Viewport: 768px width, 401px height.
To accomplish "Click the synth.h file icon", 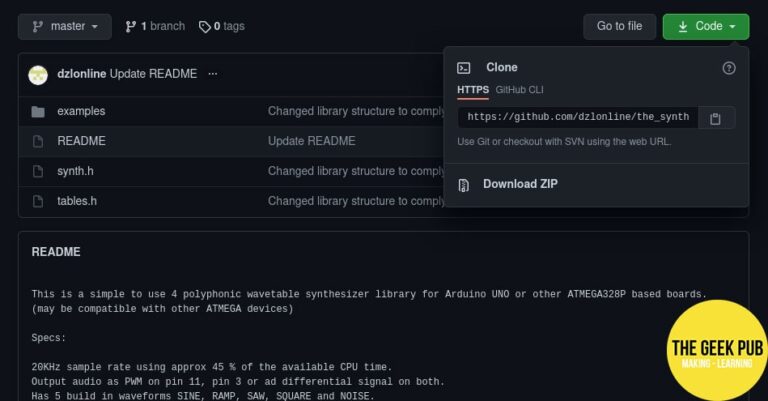I will pyautogui.click(x=38, y=171).
